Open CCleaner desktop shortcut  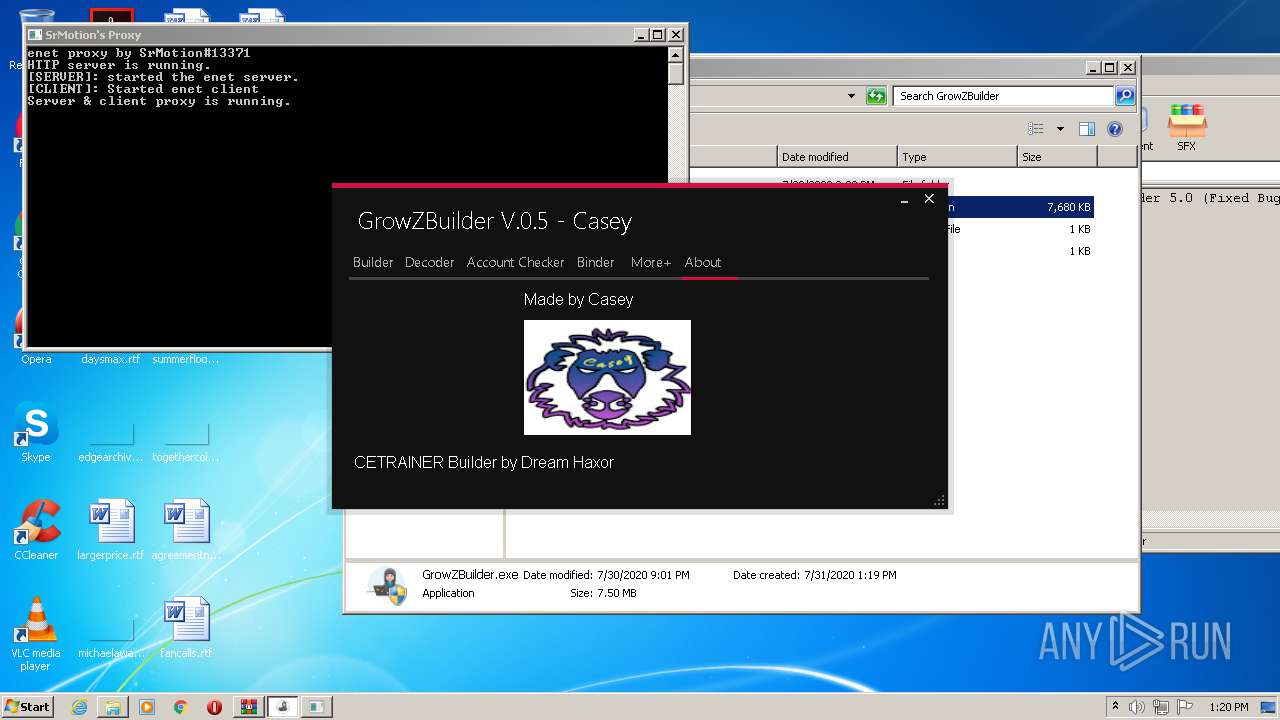pyautogui.click(x=36, y=531)
